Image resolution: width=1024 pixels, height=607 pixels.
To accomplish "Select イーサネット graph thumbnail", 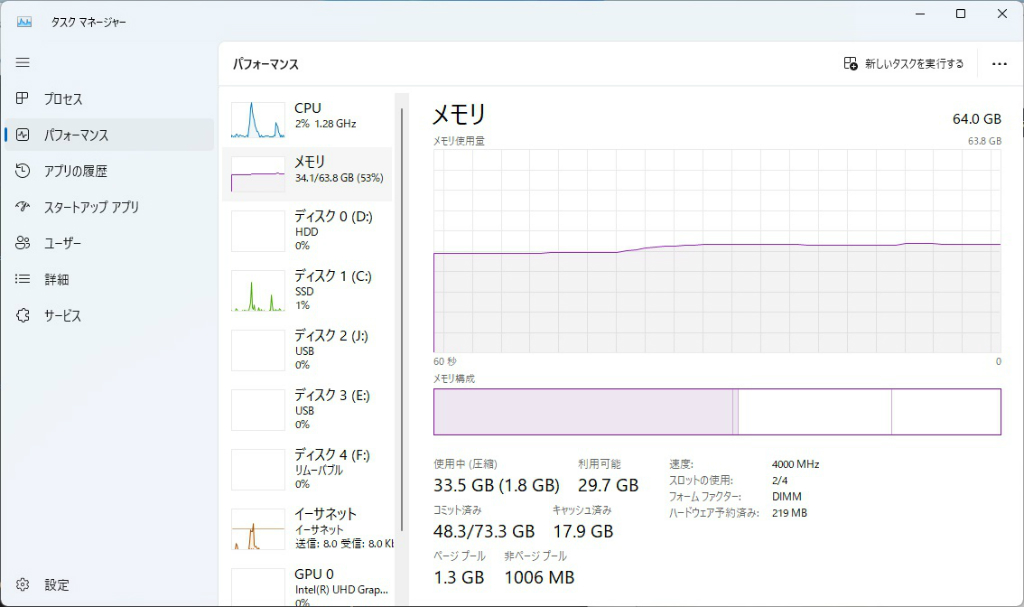I will click(258, 529).
